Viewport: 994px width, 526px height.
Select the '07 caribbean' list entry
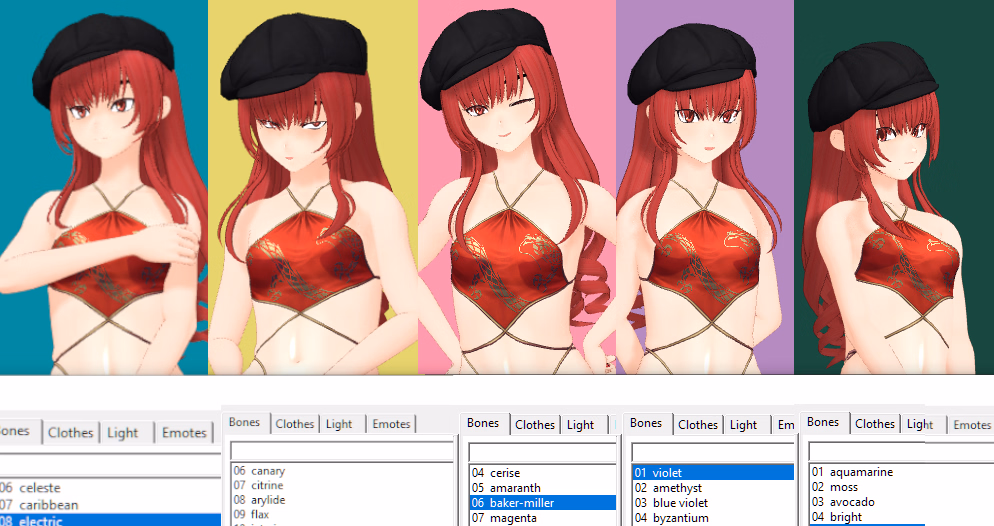(x=110, y=505)
